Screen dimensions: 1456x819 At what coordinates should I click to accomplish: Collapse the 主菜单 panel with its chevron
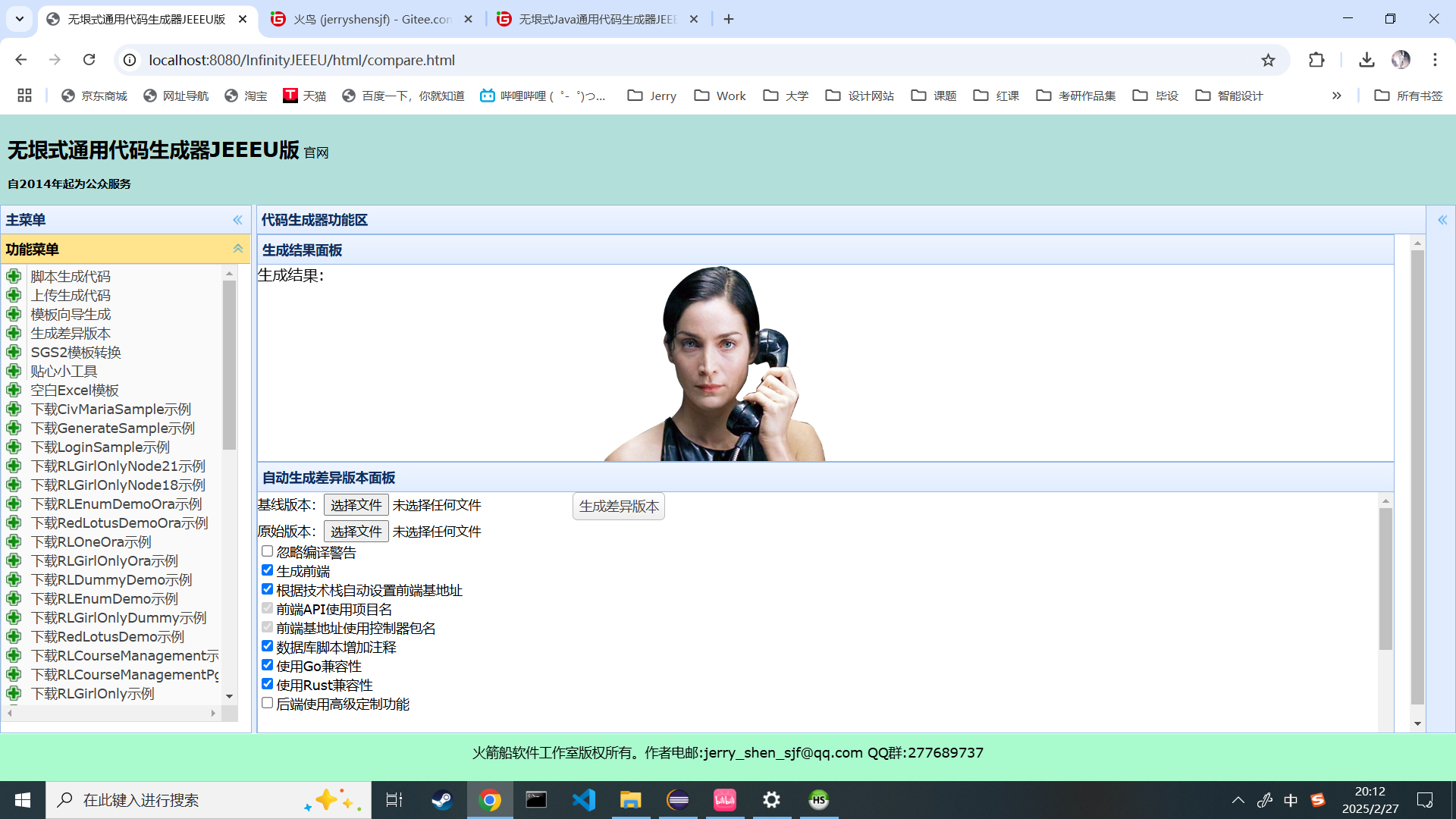coord(237,219)
